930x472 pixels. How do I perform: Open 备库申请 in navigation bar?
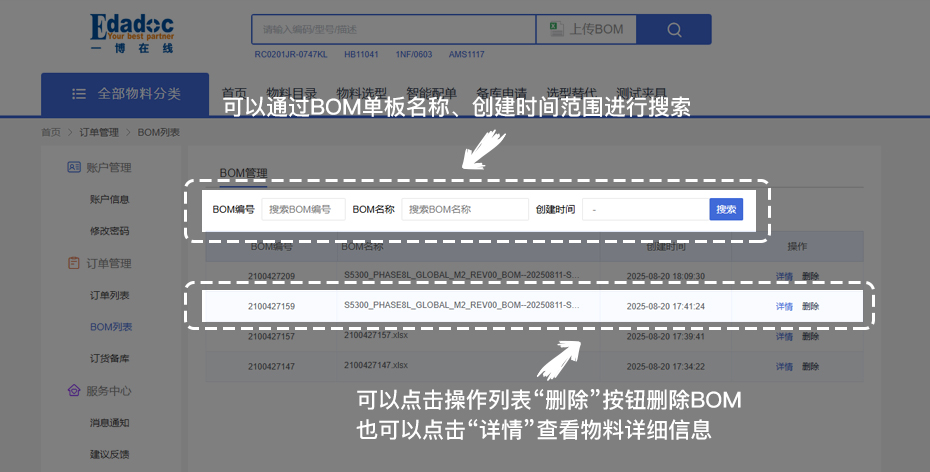pos(501,93)
